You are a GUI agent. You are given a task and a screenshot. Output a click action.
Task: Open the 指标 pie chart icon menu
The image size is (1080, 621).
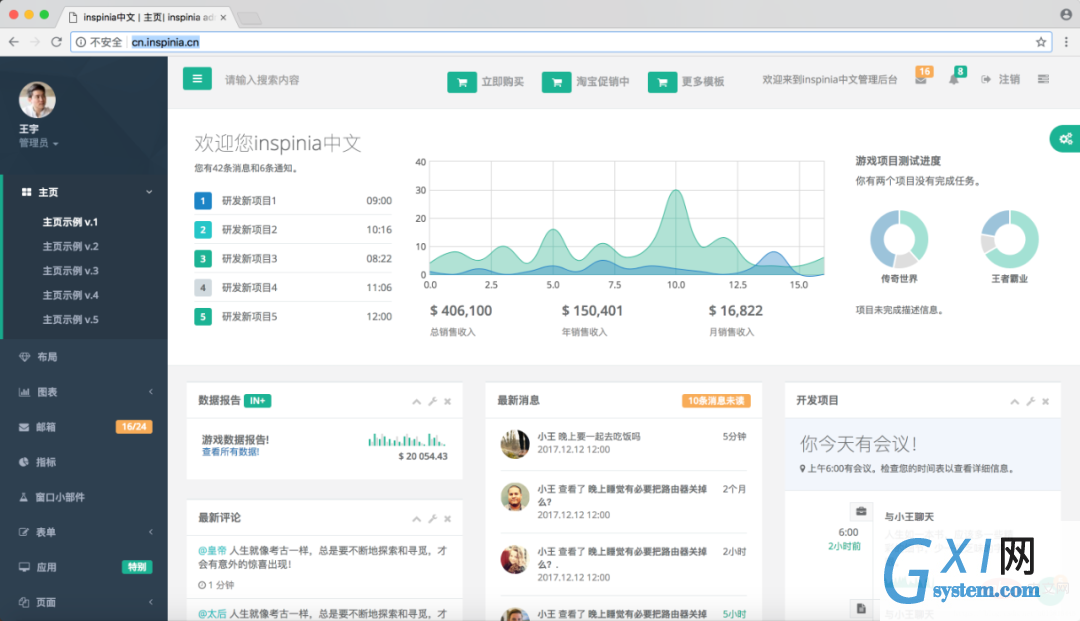click(x=24, y=462)
